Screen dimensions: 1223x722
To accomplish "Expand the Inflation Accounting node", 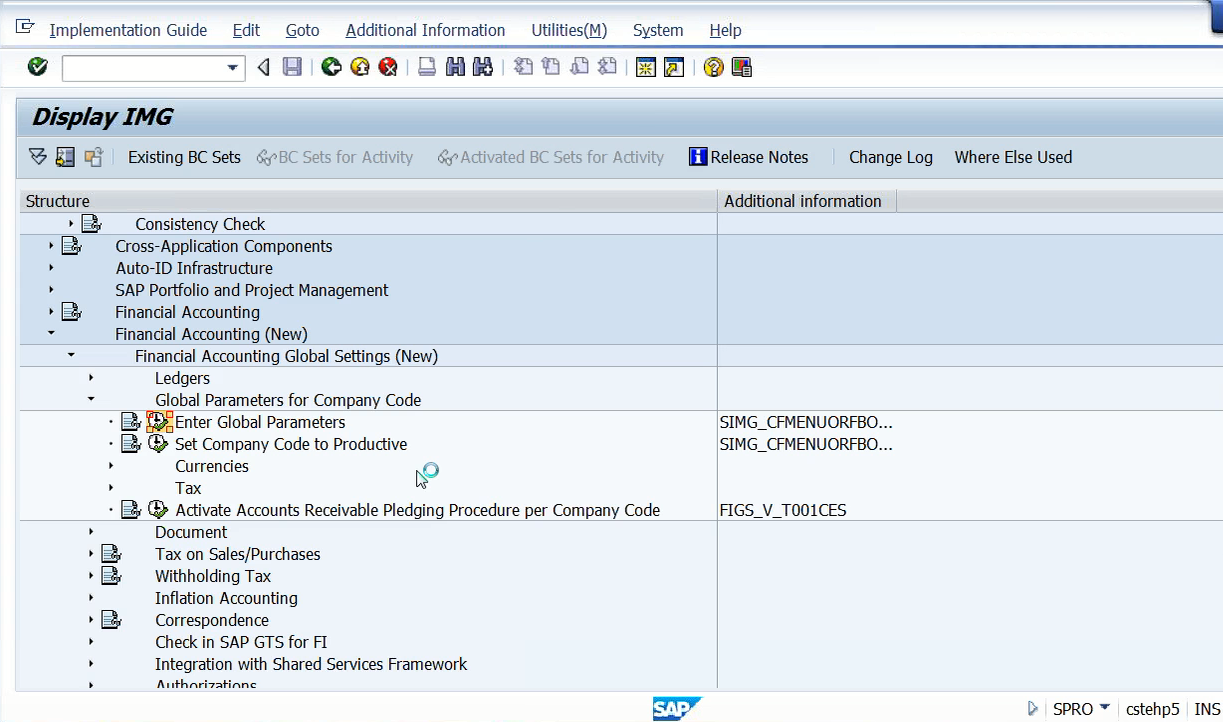I will 91,598.
